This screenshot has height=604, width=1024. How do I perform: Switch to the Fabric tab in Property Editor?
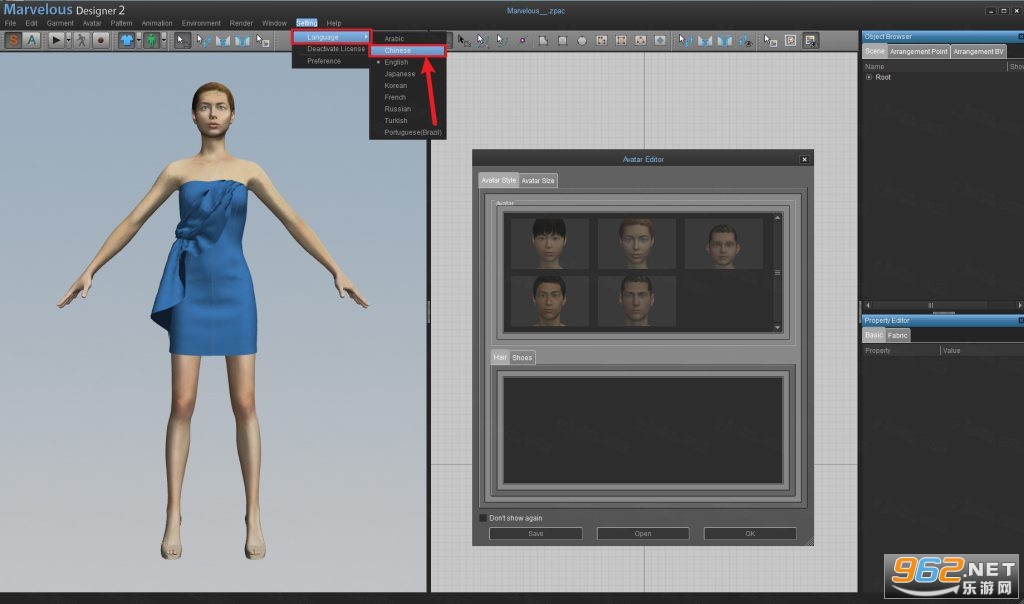tap(897, 335)
